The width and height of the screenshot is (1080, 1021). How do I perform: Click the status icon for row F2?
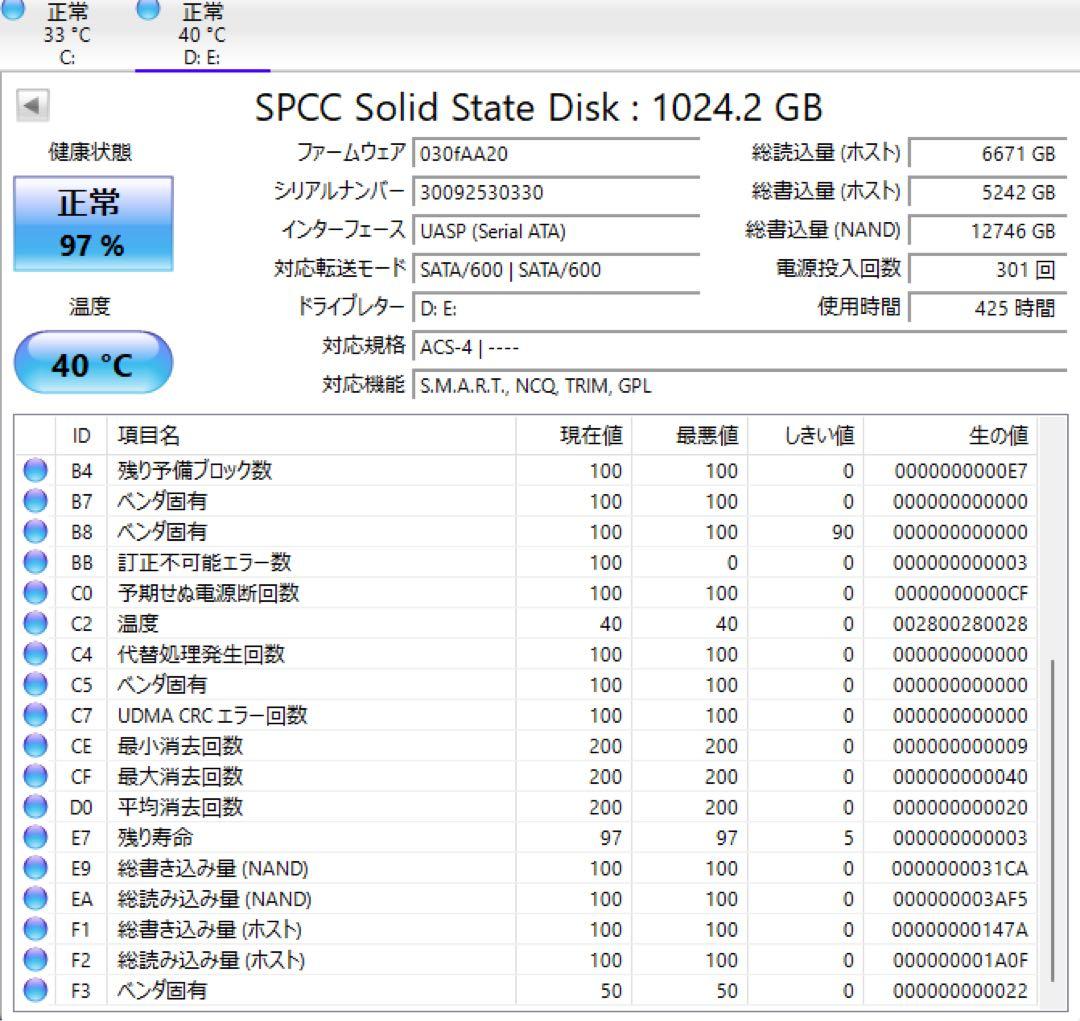(x=35, y=960)
